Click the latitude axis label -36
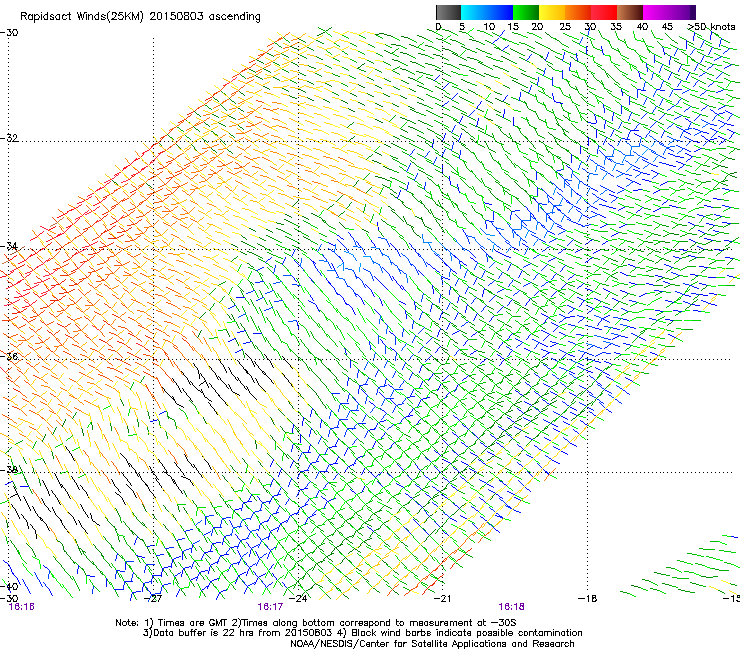 [9, 356]
